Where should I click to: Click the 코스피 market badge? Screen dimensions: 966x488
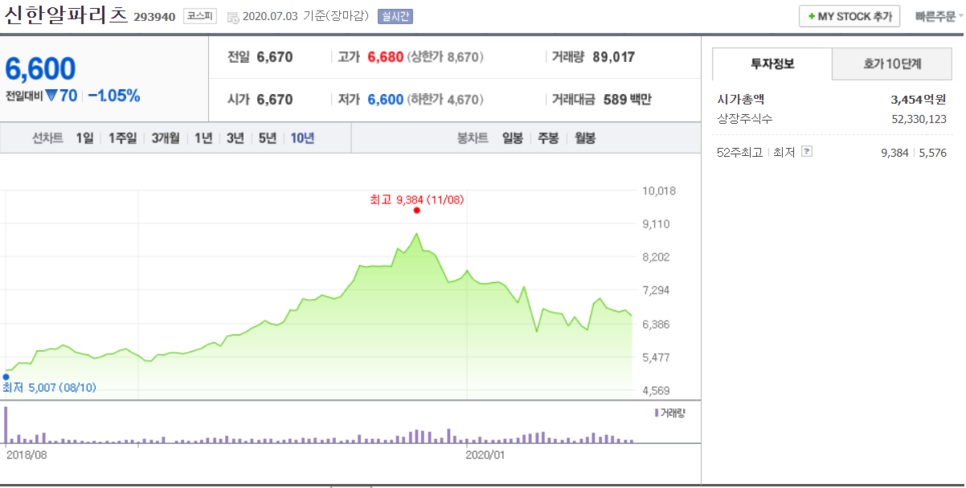pyautogui.click(x=200, y=17)
